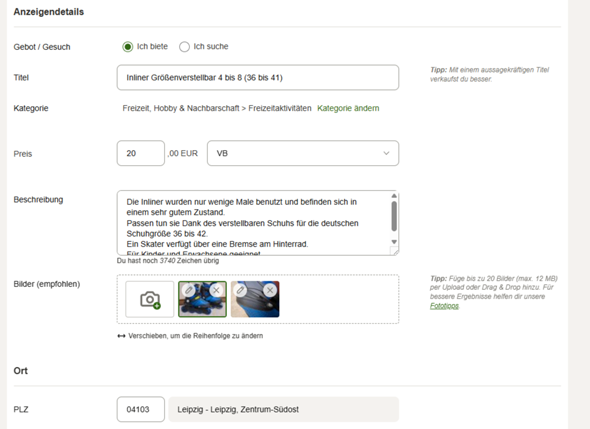The image size is (590, 429).
Task: Click the 'Ort' section heading
Action: (21, 371)
